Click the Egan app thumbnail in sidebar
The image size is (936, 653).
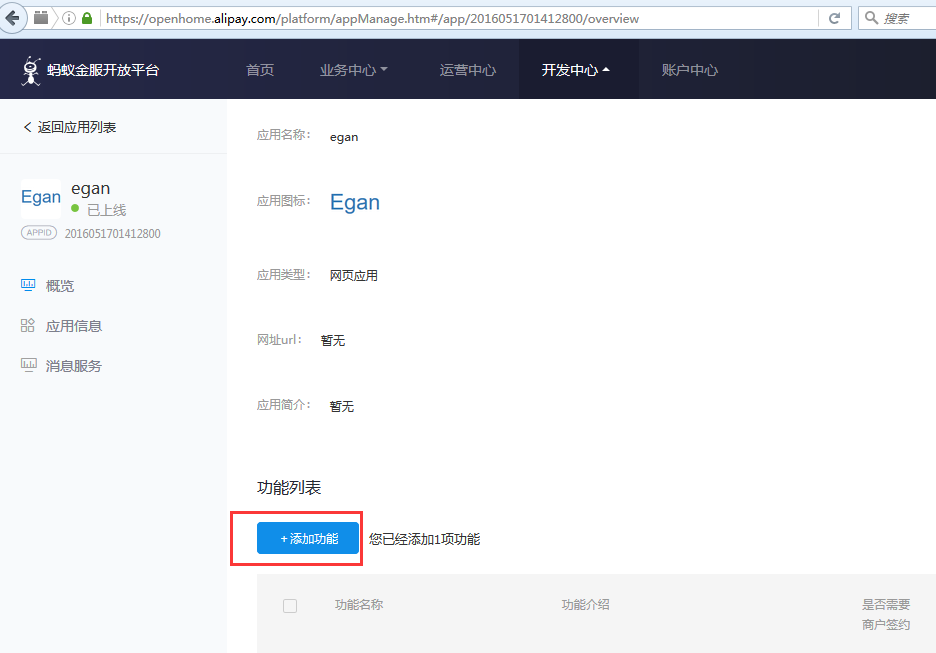[41, 198]
